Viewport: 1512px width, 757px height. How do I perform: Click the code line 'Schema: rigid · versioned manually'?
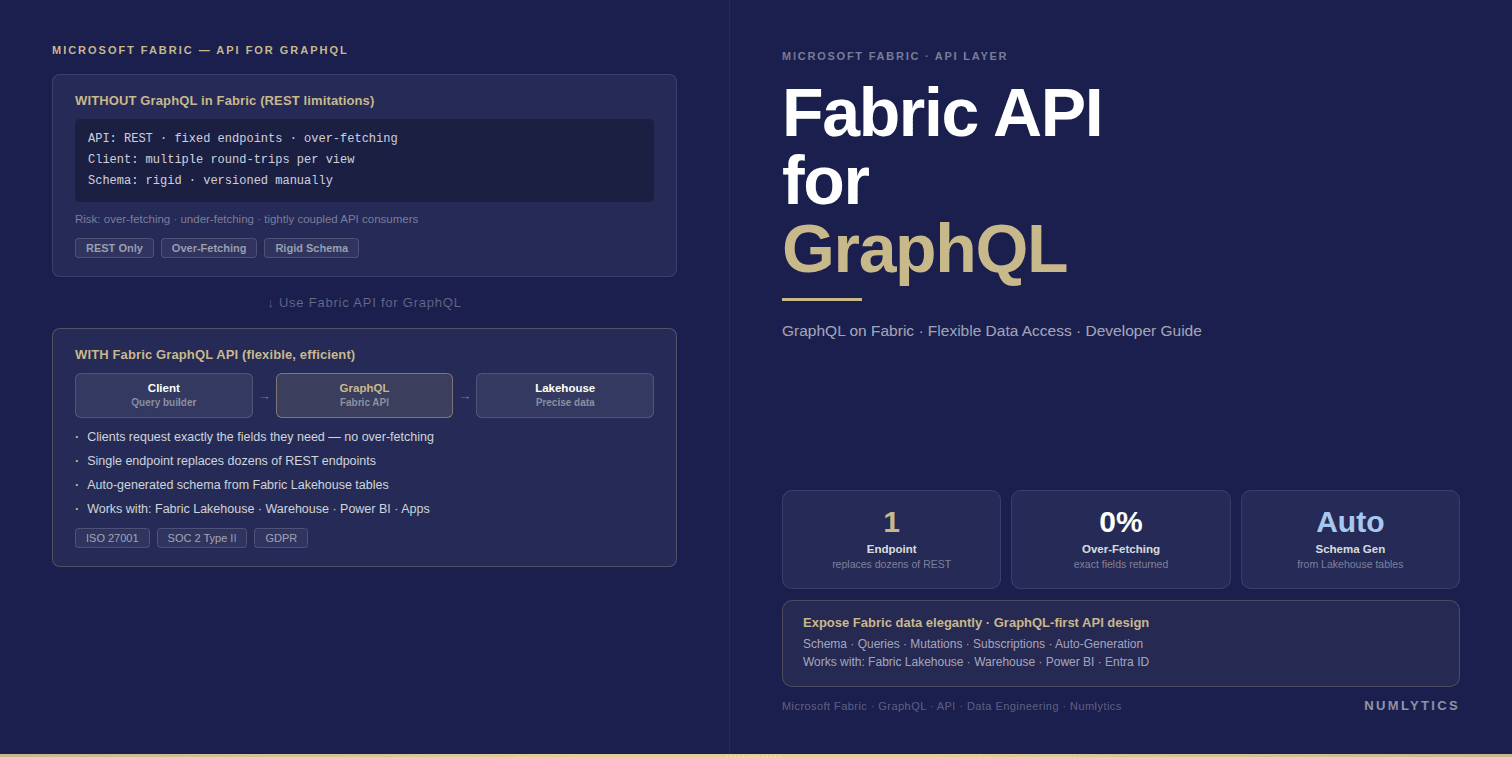click(210, 180)
